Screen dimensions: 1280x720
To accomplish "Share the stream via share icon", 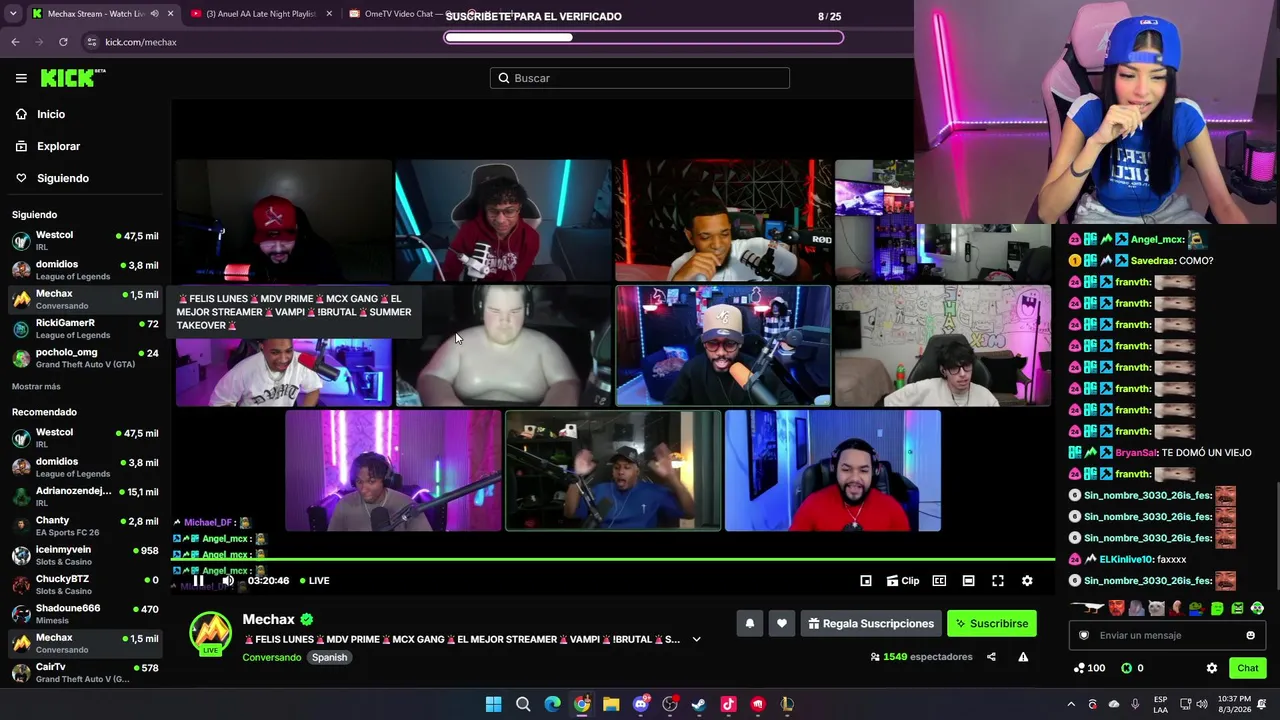I will coord(991,657).
